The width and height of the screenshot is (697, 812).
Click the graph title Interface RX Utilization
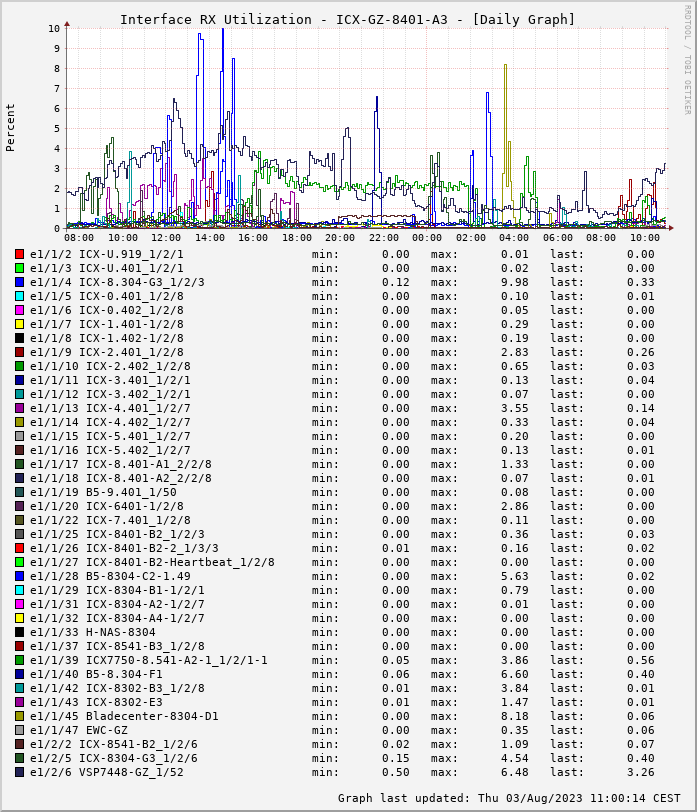tap(216, 20)
